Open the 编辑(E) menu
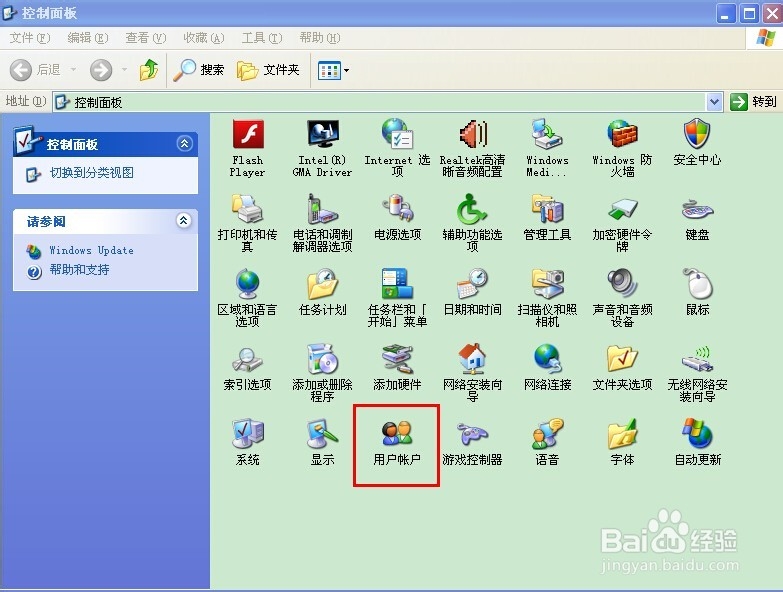Image resolution: width=783 pixels, height=592 pixels. pyautogui.click(x=88, y=38)
